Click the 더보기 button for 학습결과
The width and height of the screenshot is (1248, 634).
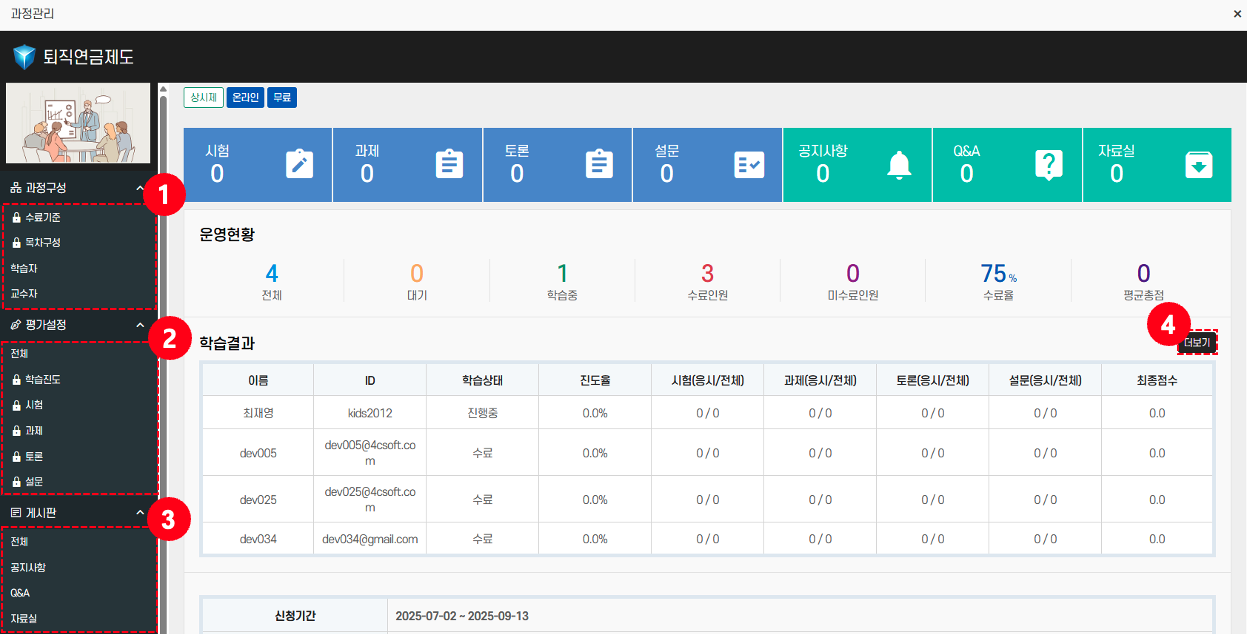pos(1196,343)
